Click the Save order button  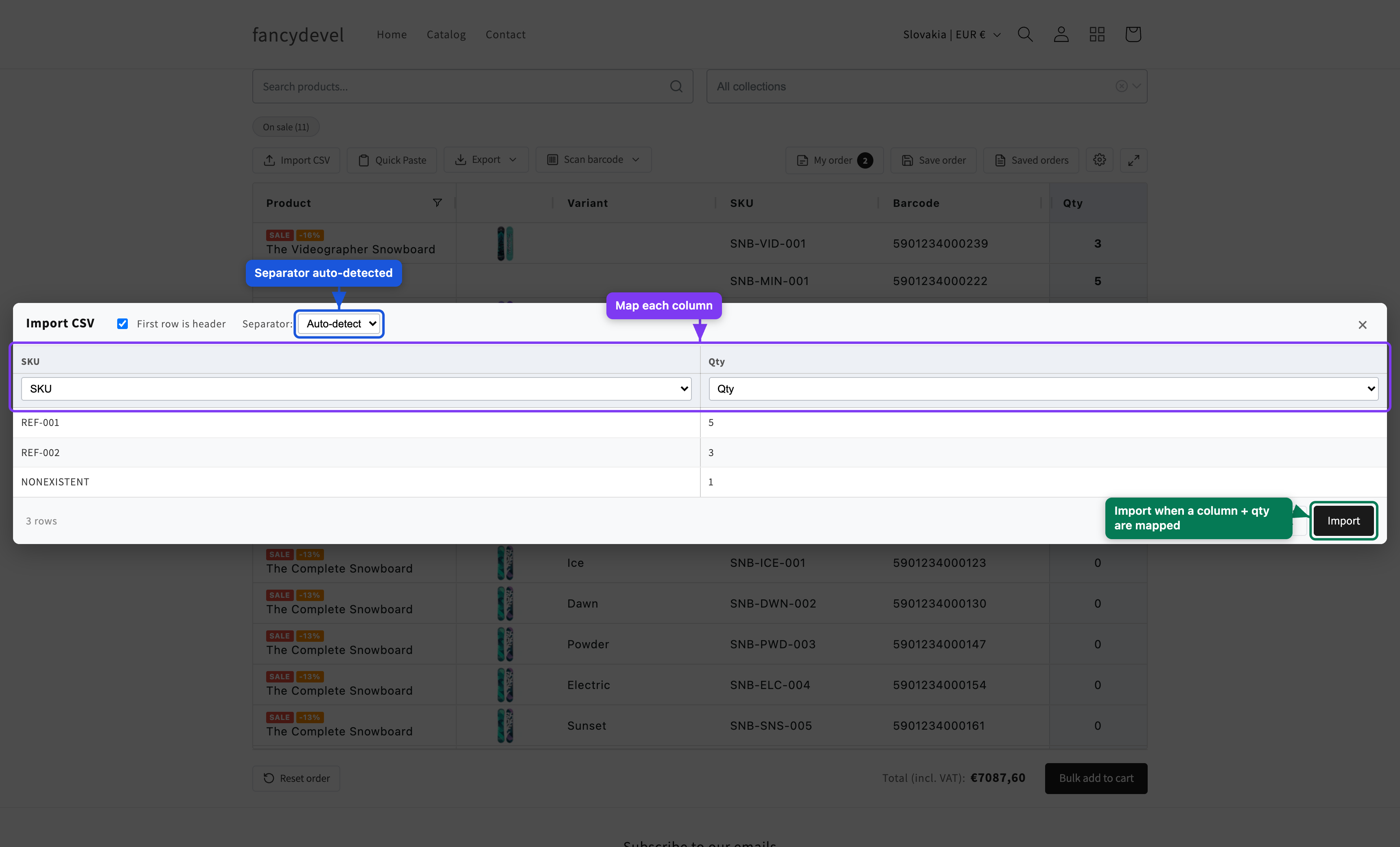(x=933, y=160)
